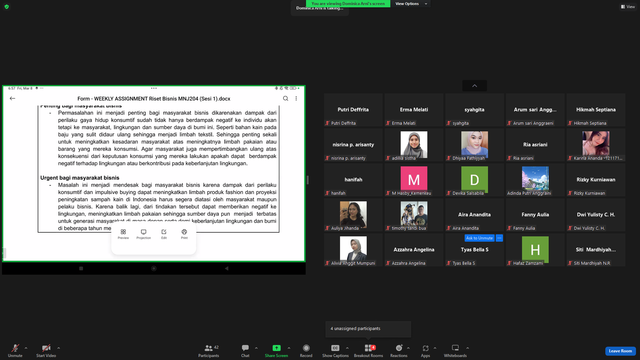
Task: Click the Leave Room button
Action: (620, 351)
